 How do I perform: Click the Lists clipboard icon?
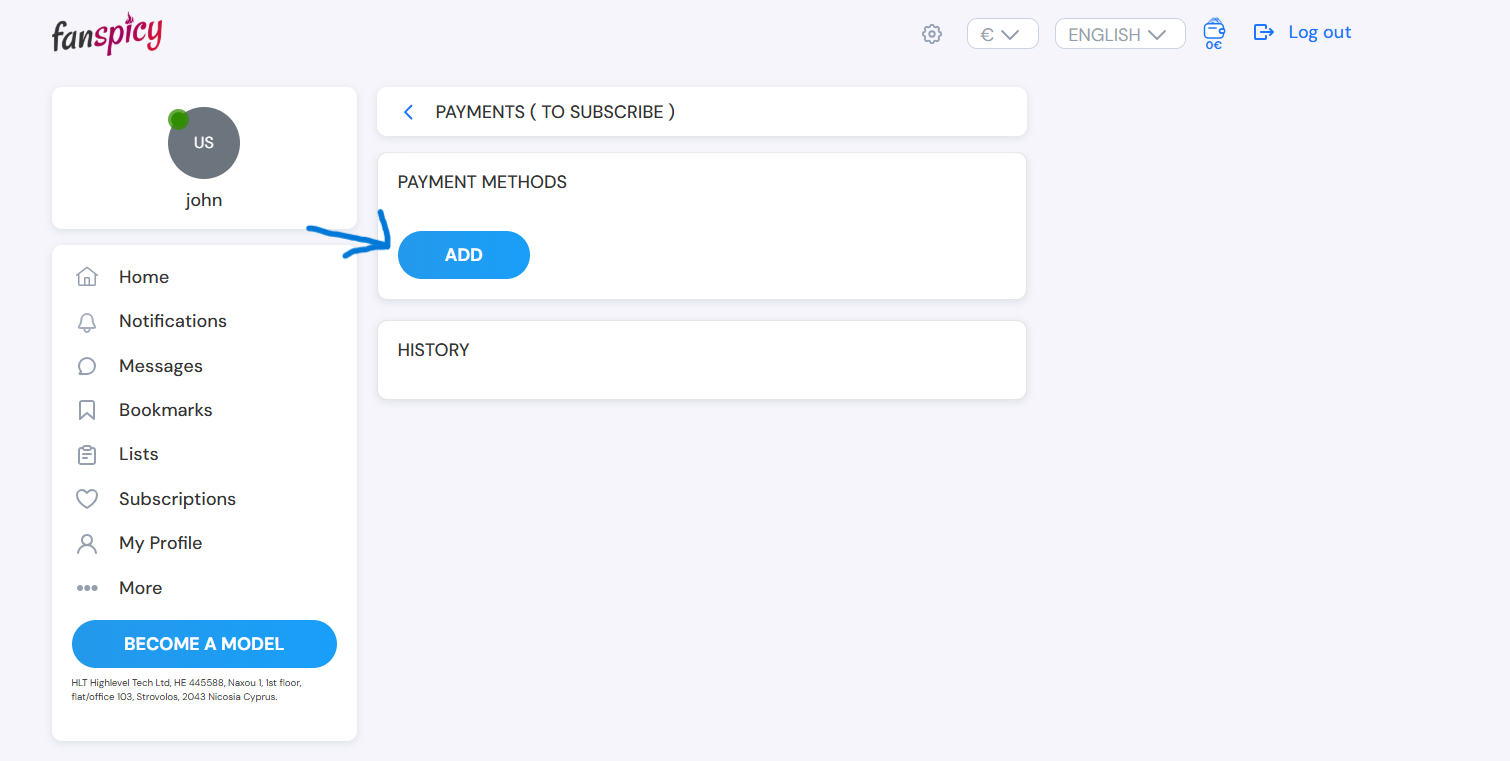click(87, 455)
